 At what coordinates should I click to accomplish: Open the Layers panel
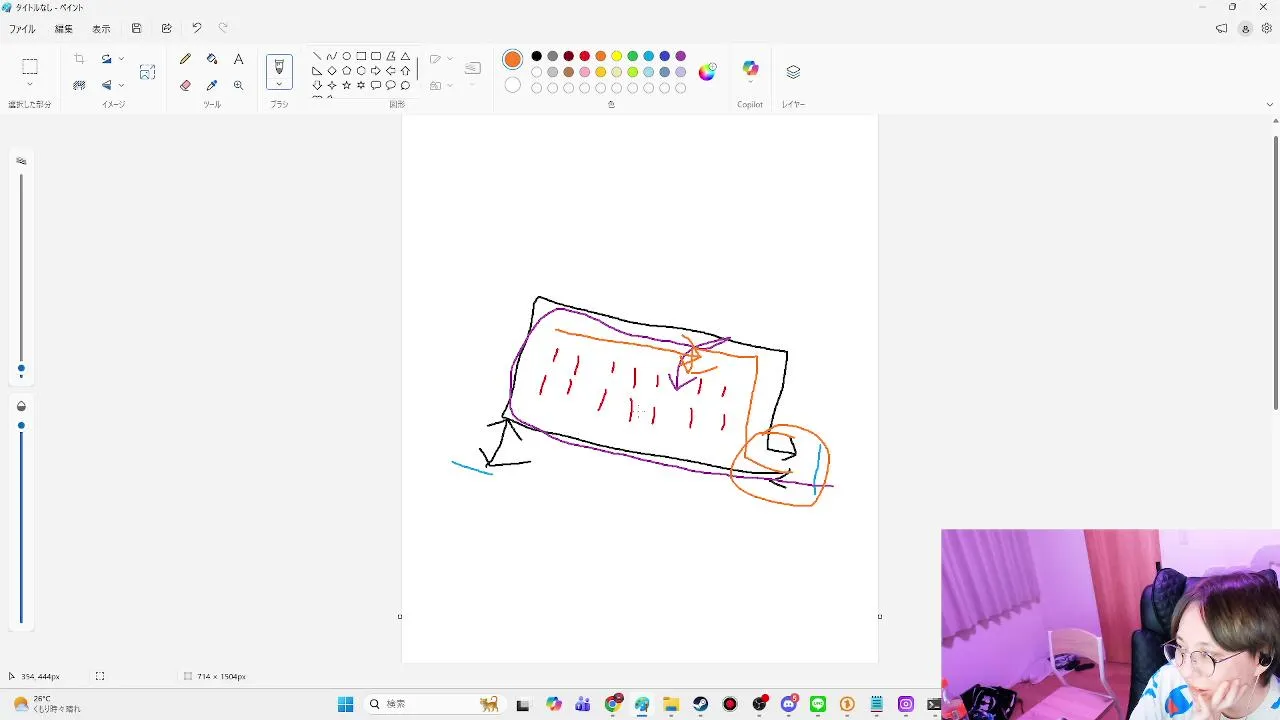(793, 72)
